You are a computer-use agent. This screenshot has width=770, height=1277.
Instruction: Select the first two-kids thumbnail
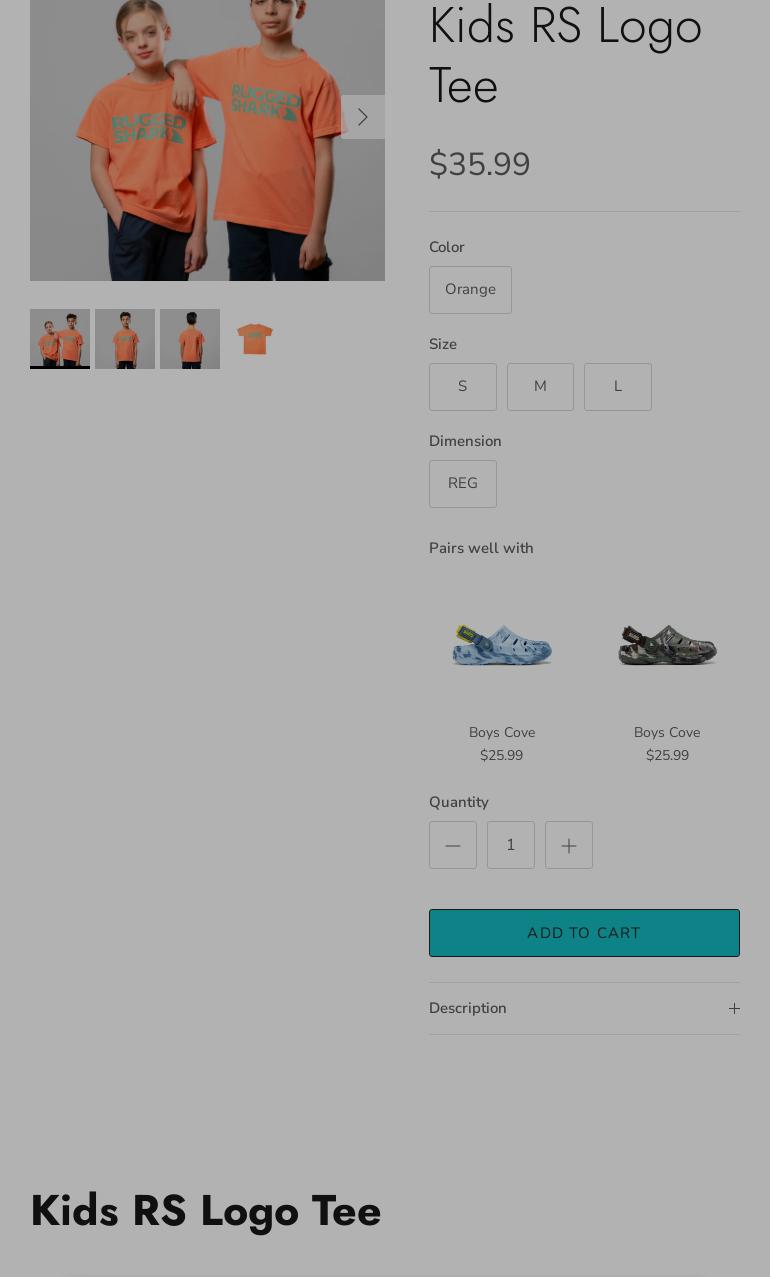tap(60, 339)
